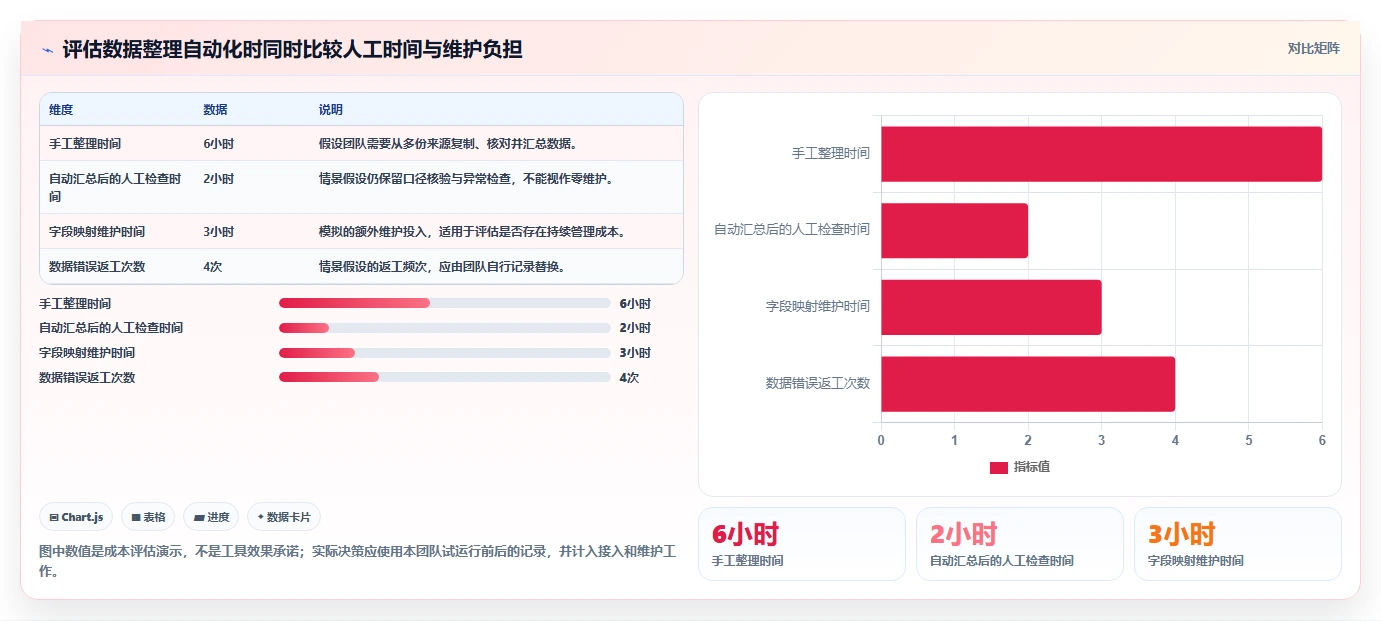
Task: Click the 说明 column header
Action: 331,110
